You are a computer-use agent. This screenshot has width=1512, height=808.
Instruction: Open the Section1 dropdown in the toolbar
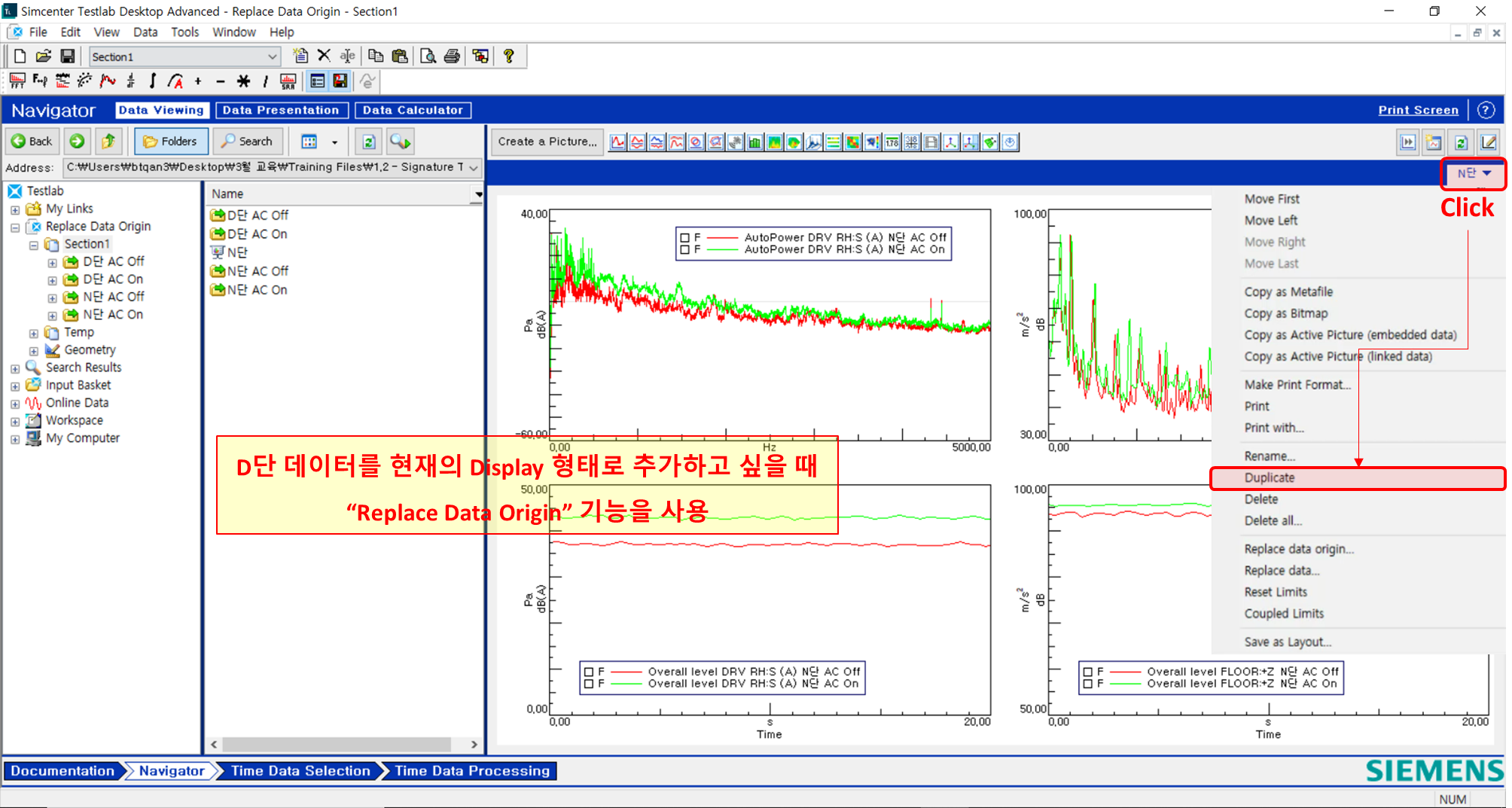(x=272, y=56)
